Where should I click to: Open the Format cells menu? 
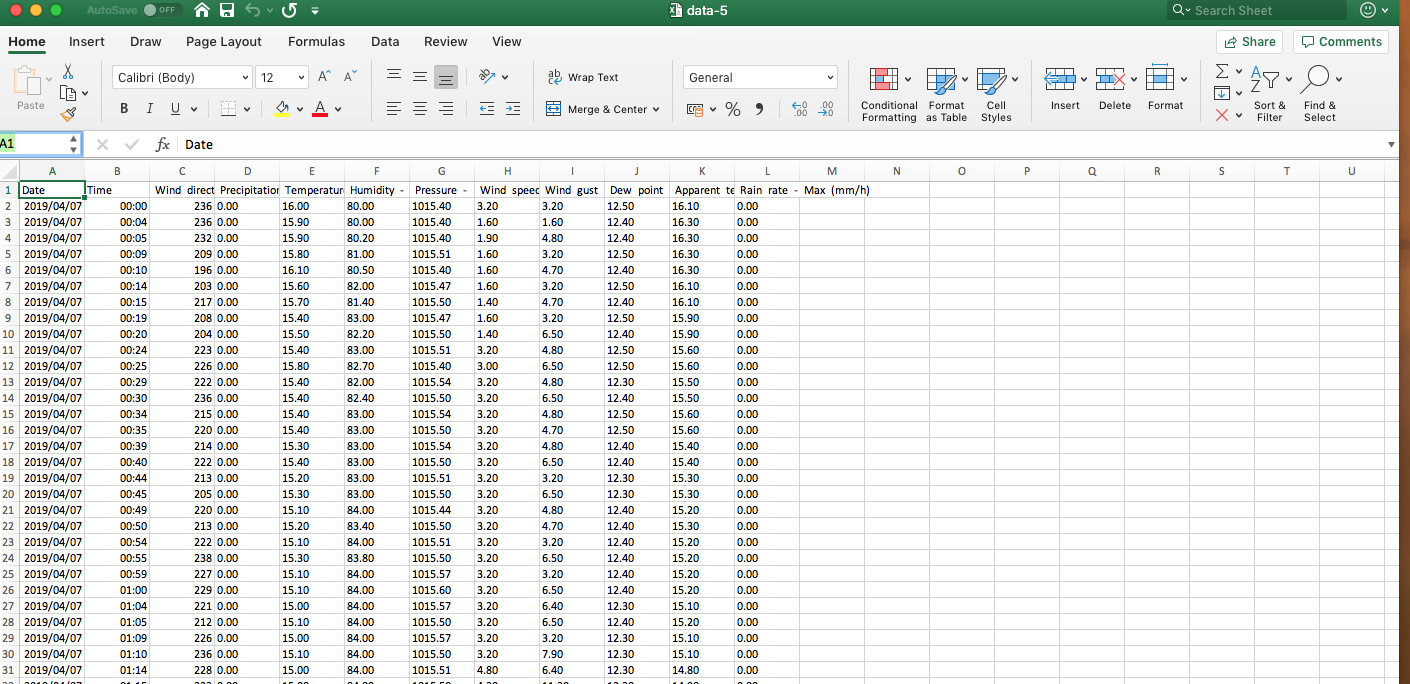coord(1165,90)
